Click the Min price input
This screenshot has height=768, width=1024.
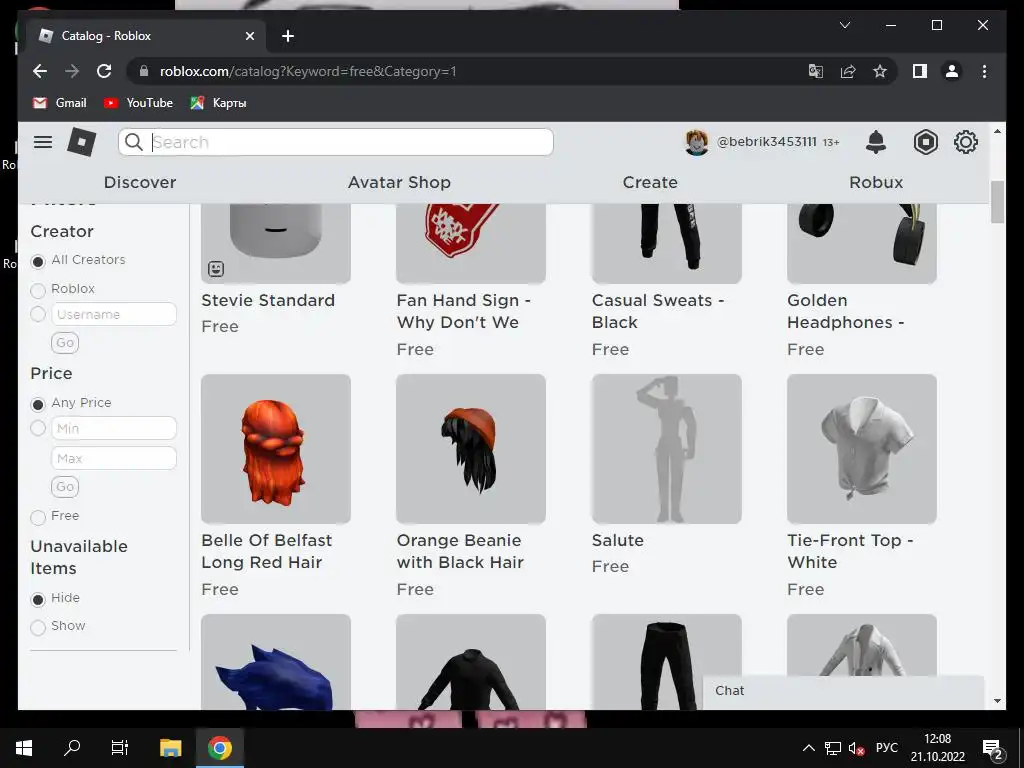click(x=114, y=428)
